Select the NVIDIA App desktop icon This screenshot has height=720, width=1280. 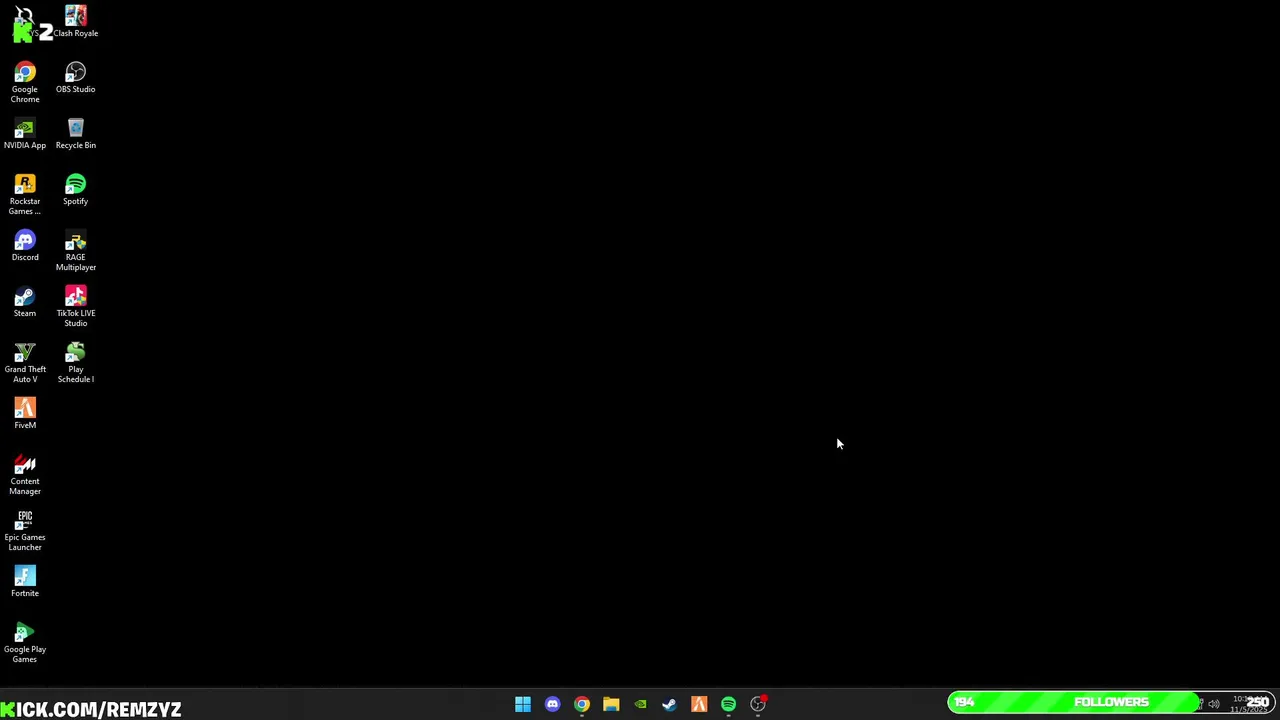(25, 134)
